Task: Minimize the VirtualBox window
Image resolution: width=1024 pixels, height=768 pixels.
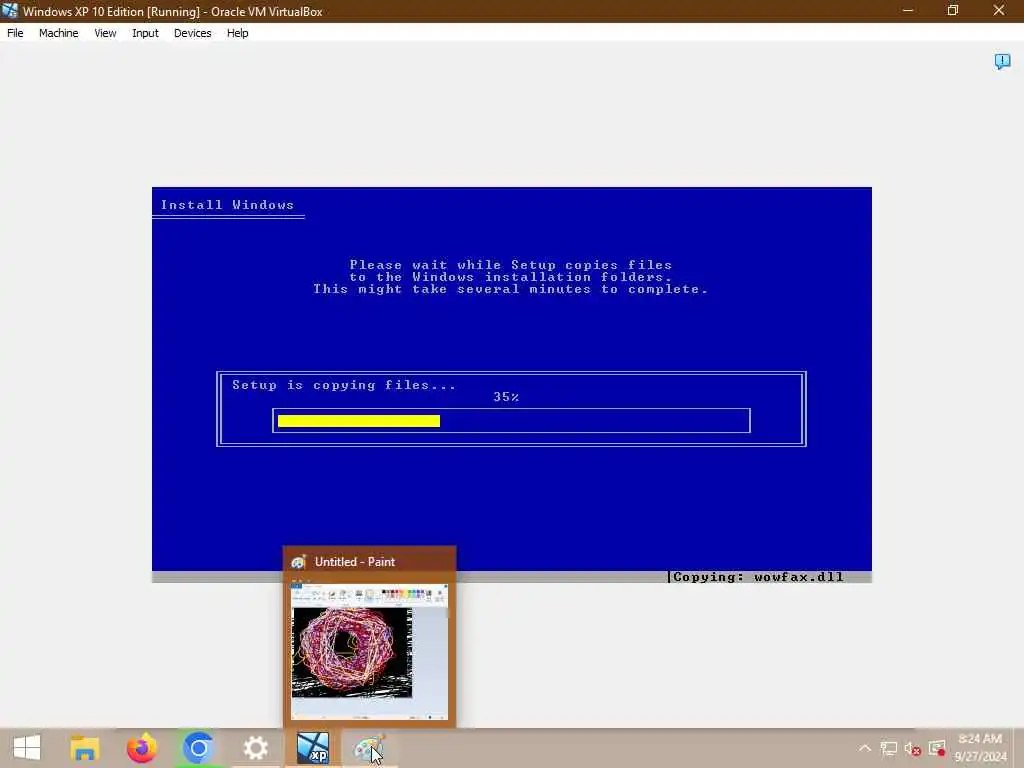Action: pyautogui.click(x=908, y=11)
